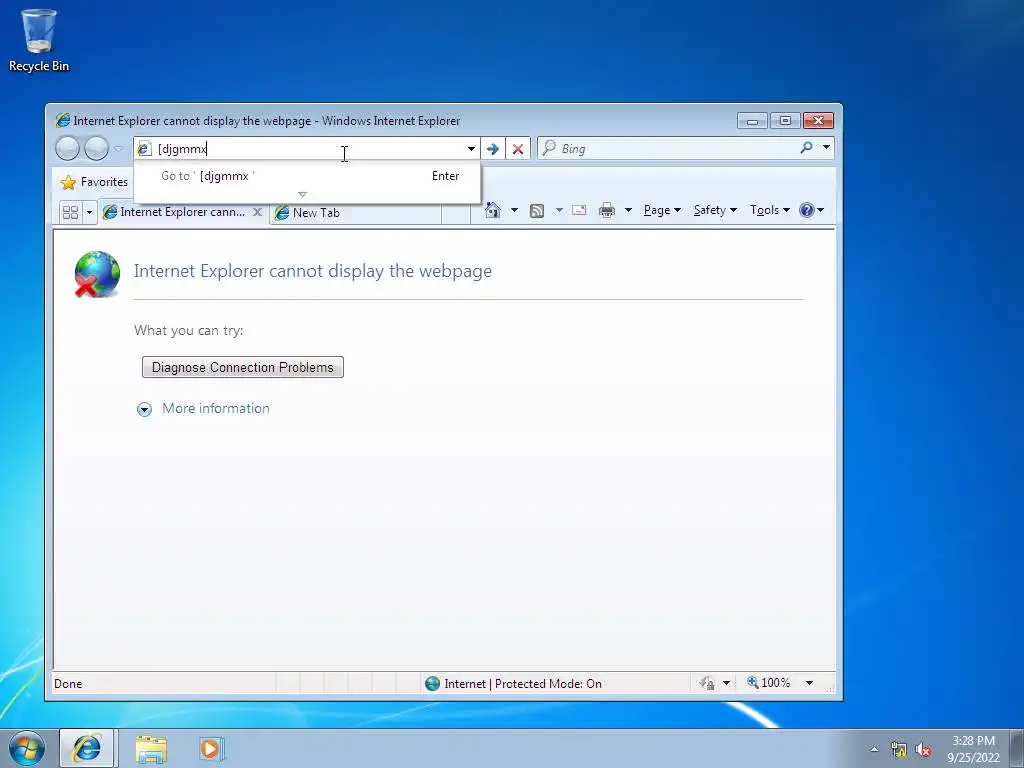The width and height of the screenshot is (1024, 768).
Task: Open the Page menu
Action: 662,210
